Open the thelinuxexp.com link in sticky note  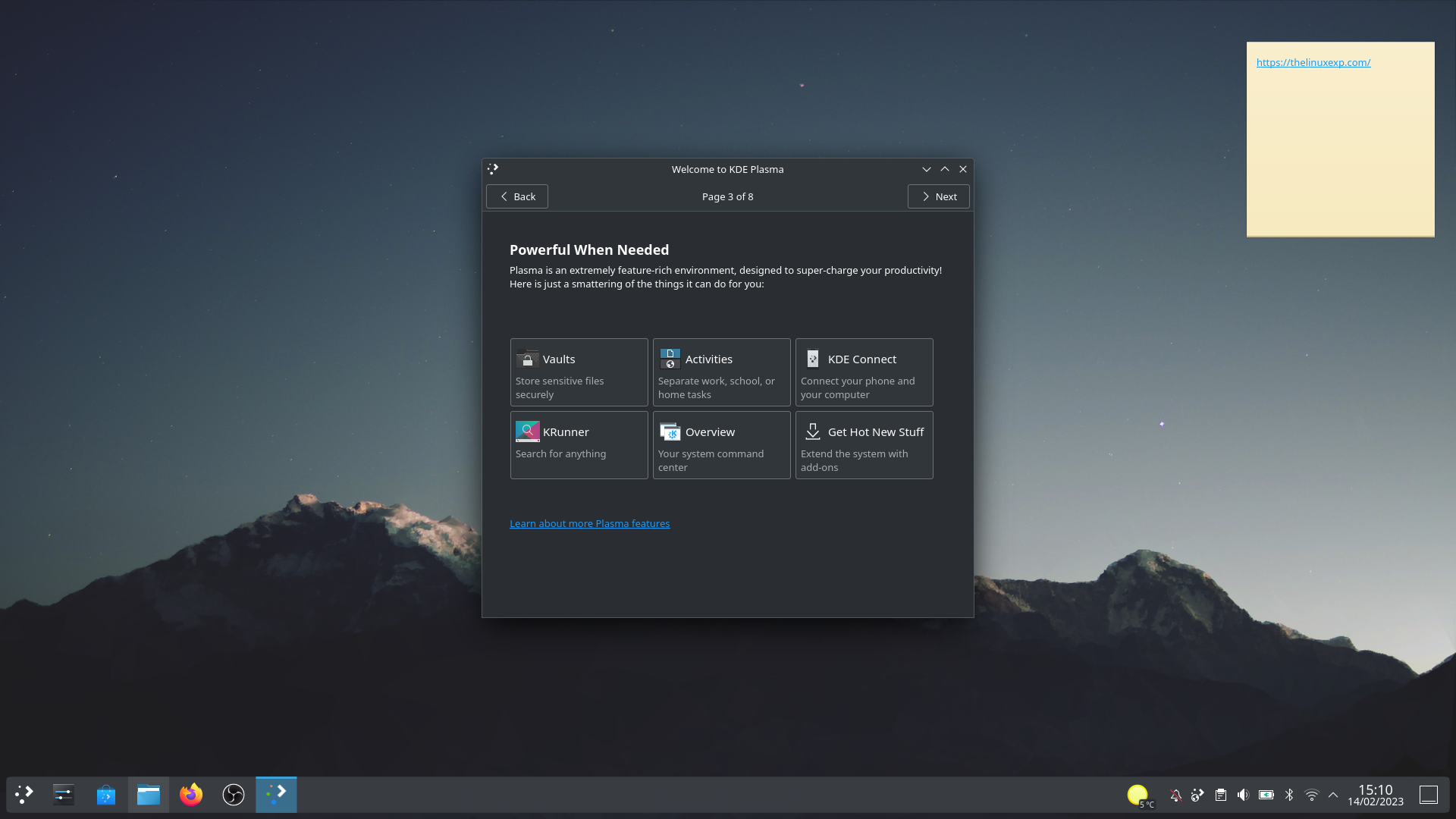(x=1313, y=62)
